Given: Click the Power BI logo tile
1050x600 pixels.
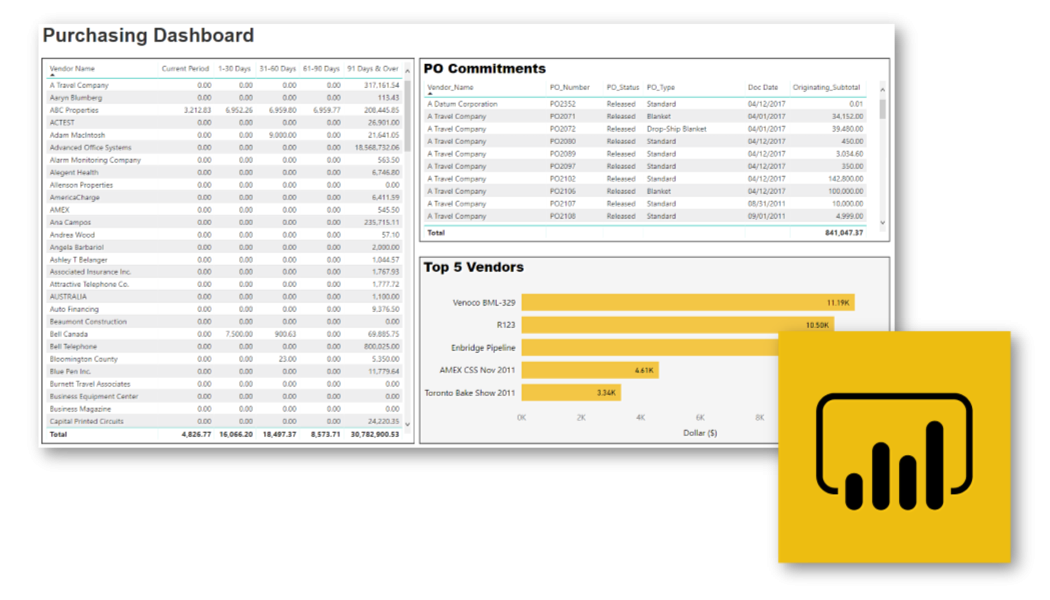Looking at the screenshot, I should 894,447.
